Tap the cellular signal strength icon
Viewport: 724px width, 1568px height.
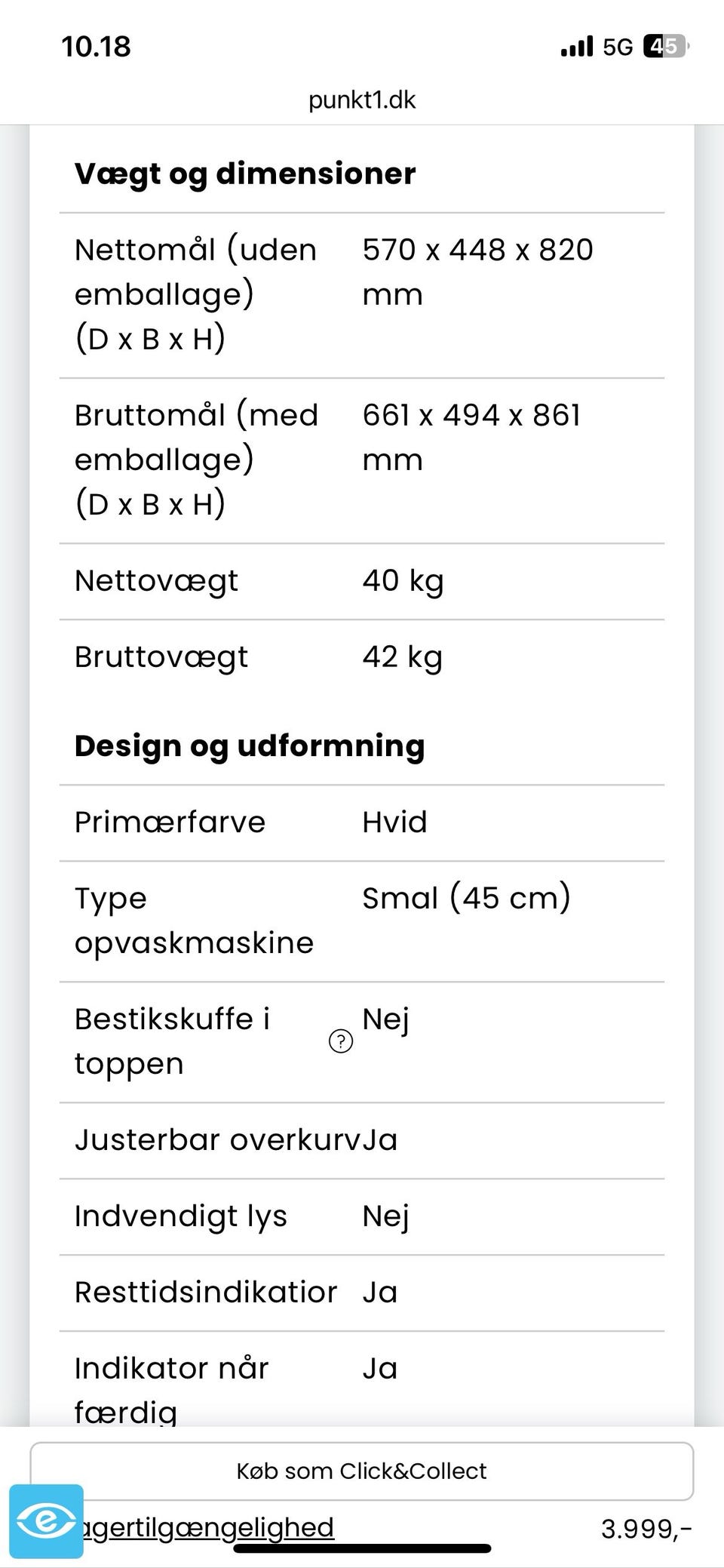click(x=577, y=48)
